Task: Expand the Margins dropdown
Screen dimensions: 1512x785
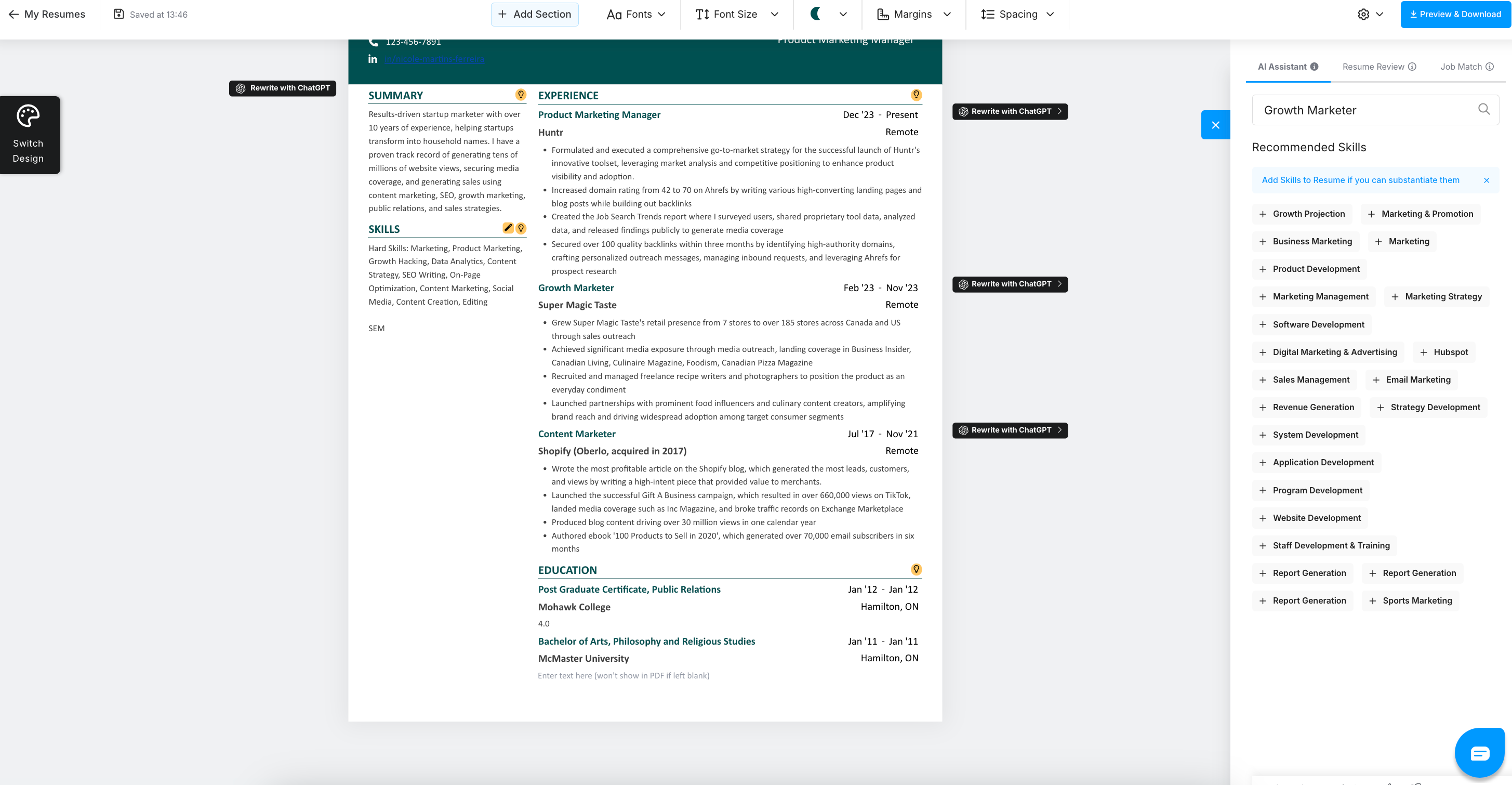Action: click(913, 14)
